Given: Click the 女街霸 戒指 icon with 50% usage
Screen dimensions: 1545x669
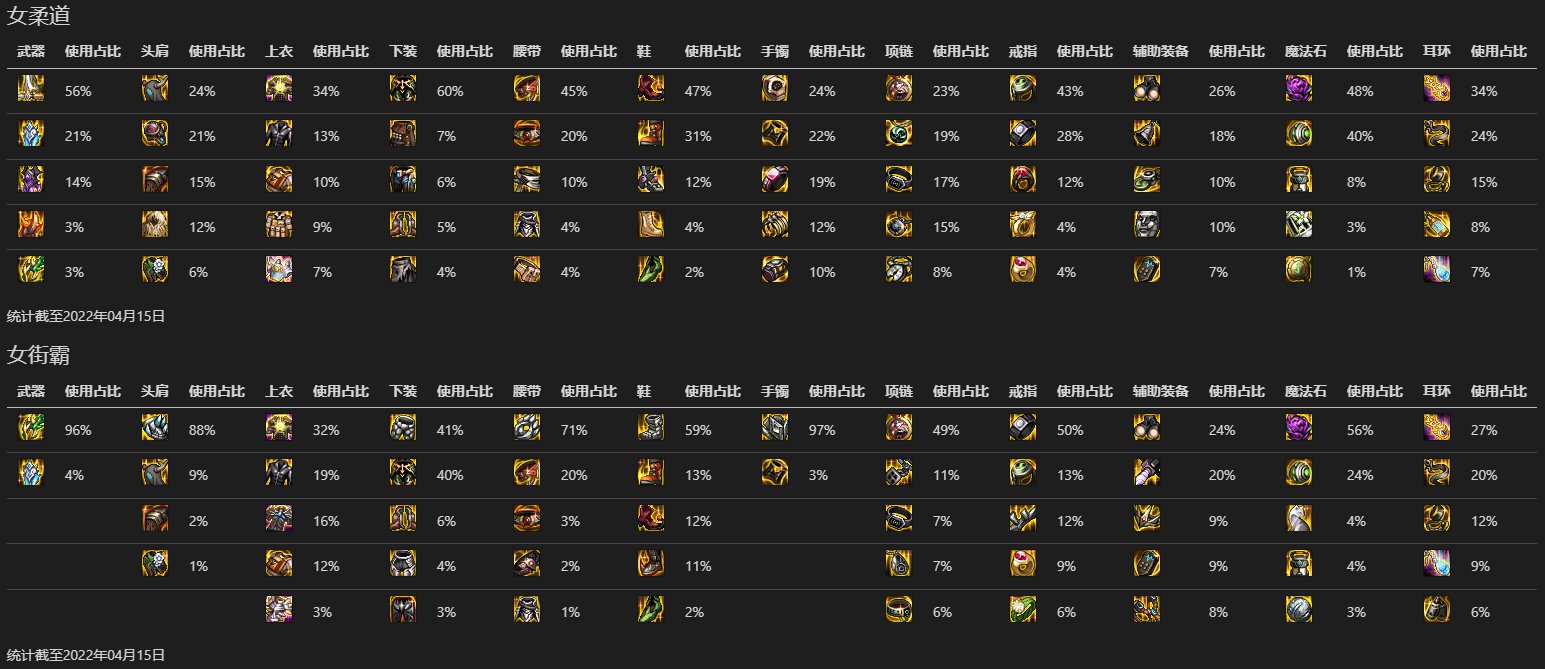Looking at the screenshot, I should 1023,428.
